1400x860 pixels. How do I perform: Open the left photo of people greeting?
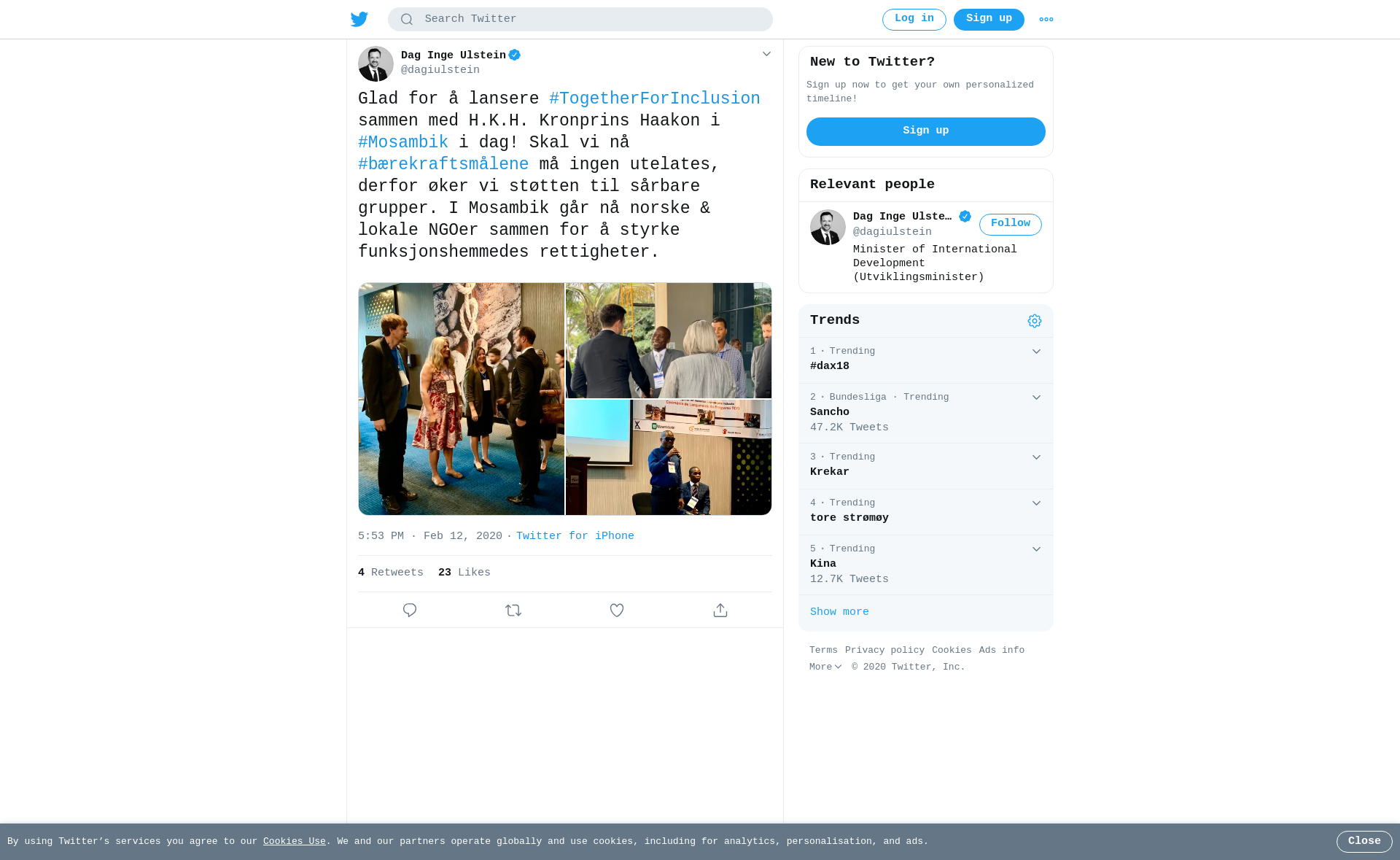(x=462, y=399)
